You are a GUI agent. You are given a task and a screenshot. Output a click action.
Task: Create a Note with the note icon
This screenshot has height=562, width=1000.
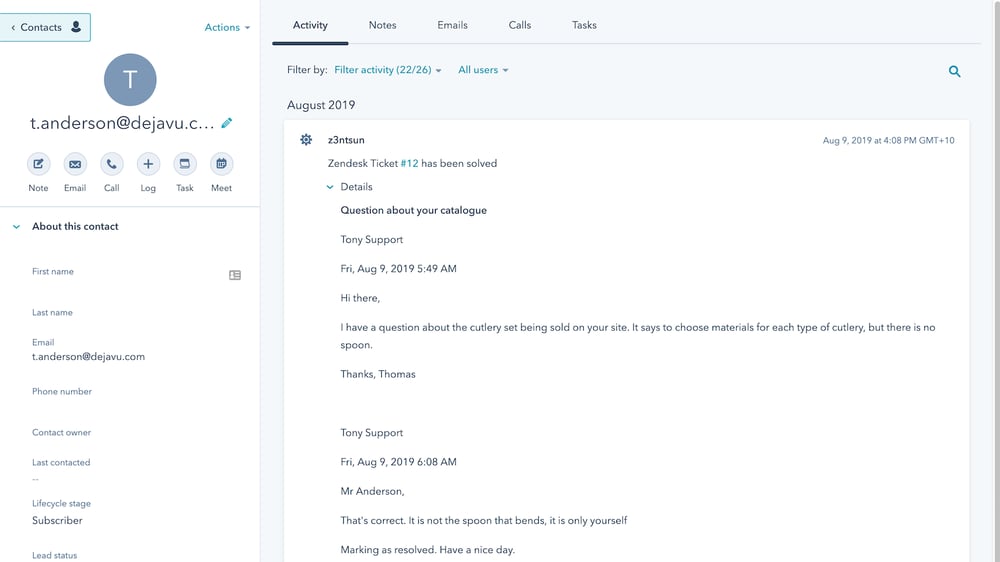[x=38, y=164]
